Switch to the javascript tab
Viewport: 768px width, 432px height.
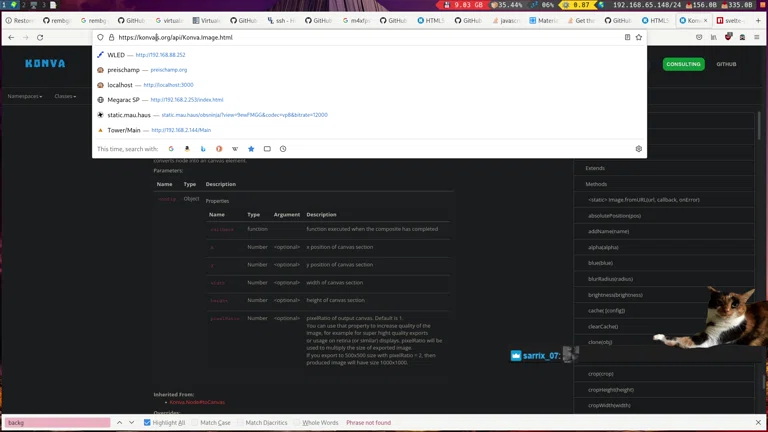click(x=507, y=21)
